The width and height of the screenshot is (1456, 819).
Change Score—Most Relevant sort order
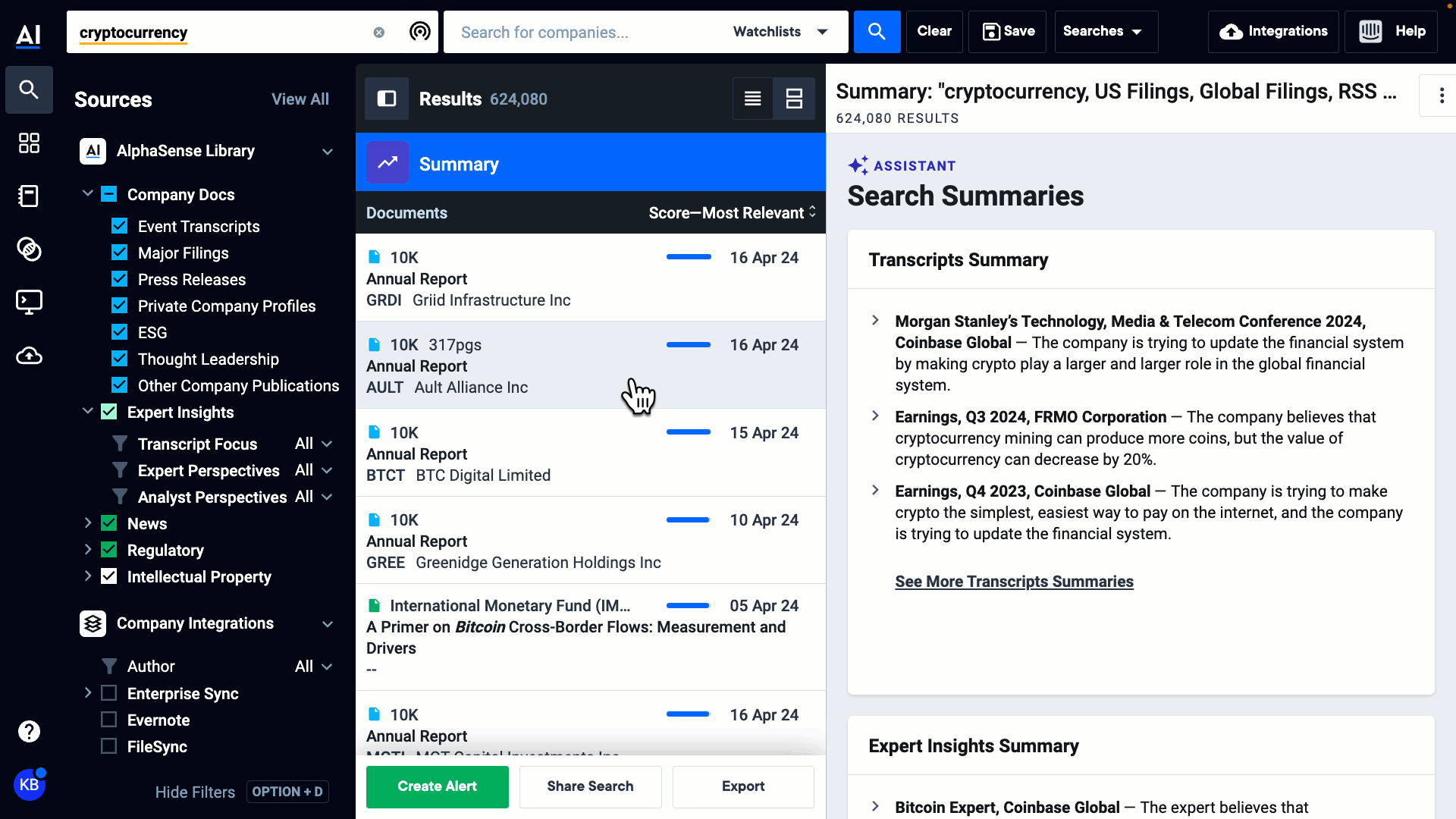click(733, 213)
